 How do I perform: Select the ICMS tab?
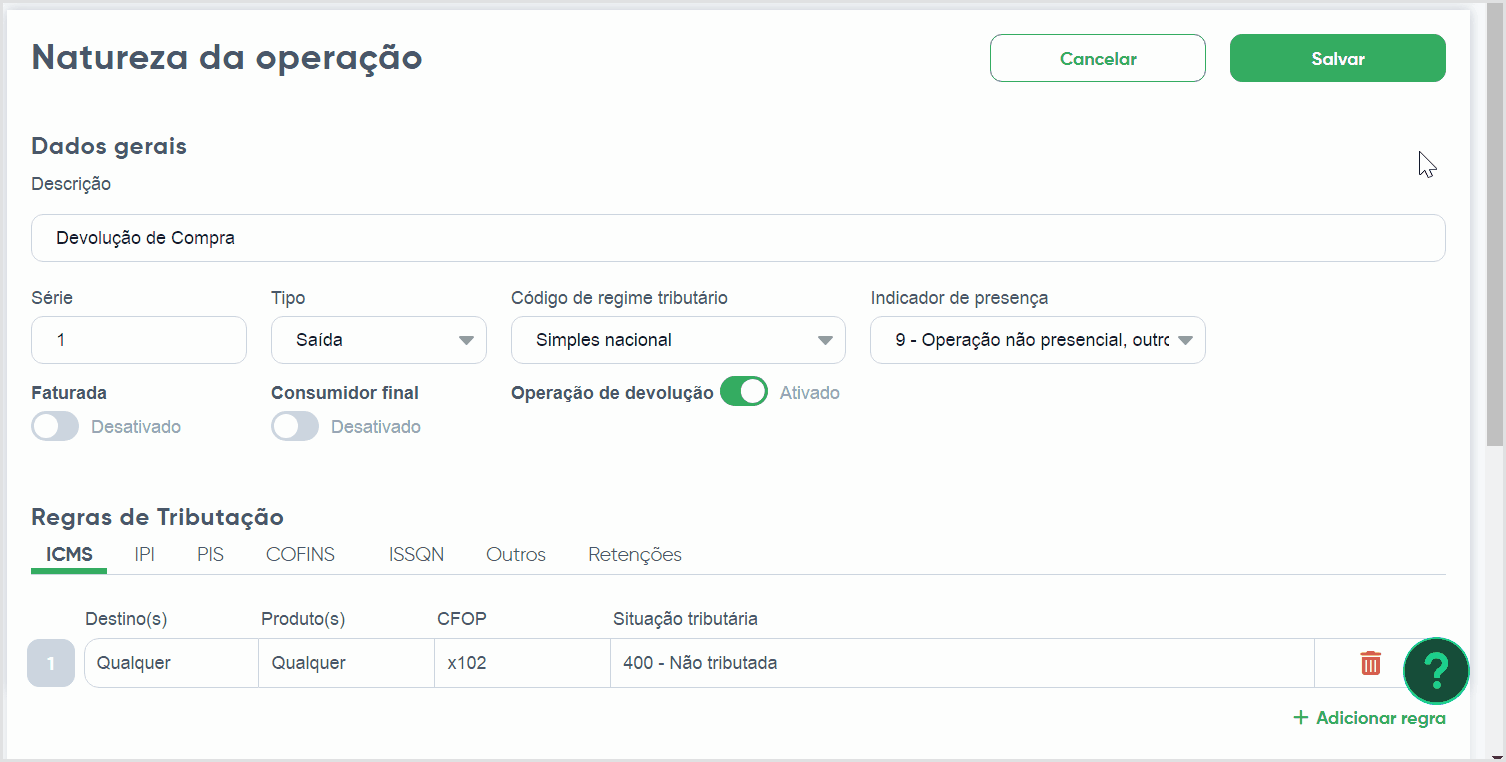[x=69, y=554]
